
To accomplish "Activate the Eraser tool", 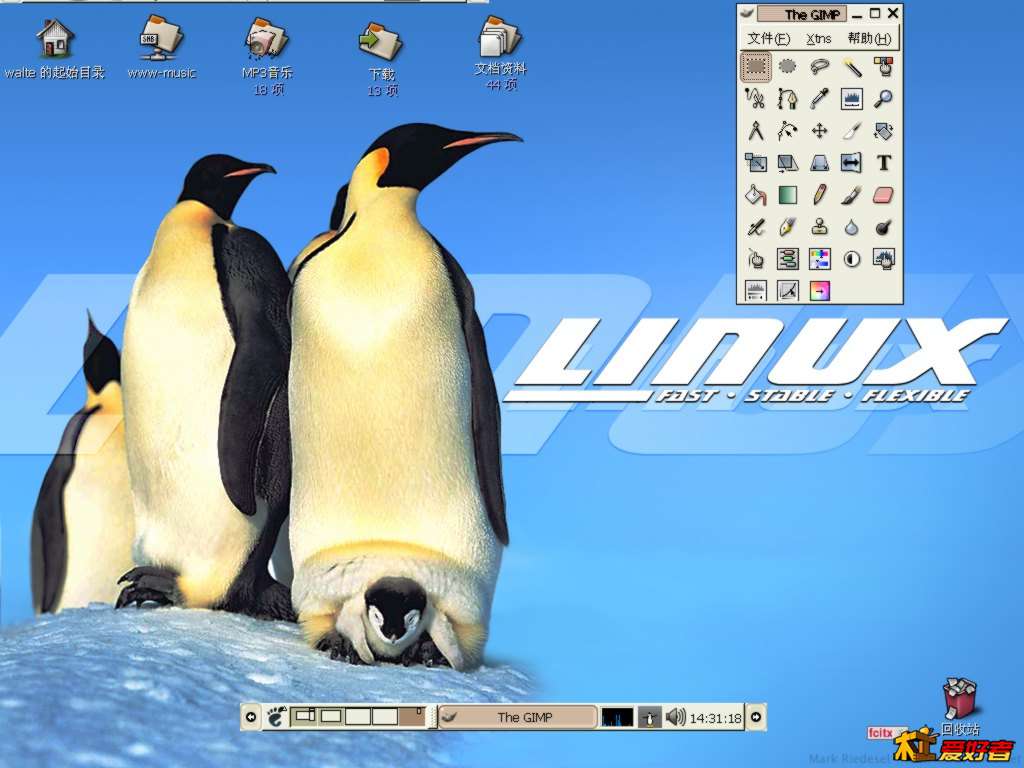I will 884,195.
